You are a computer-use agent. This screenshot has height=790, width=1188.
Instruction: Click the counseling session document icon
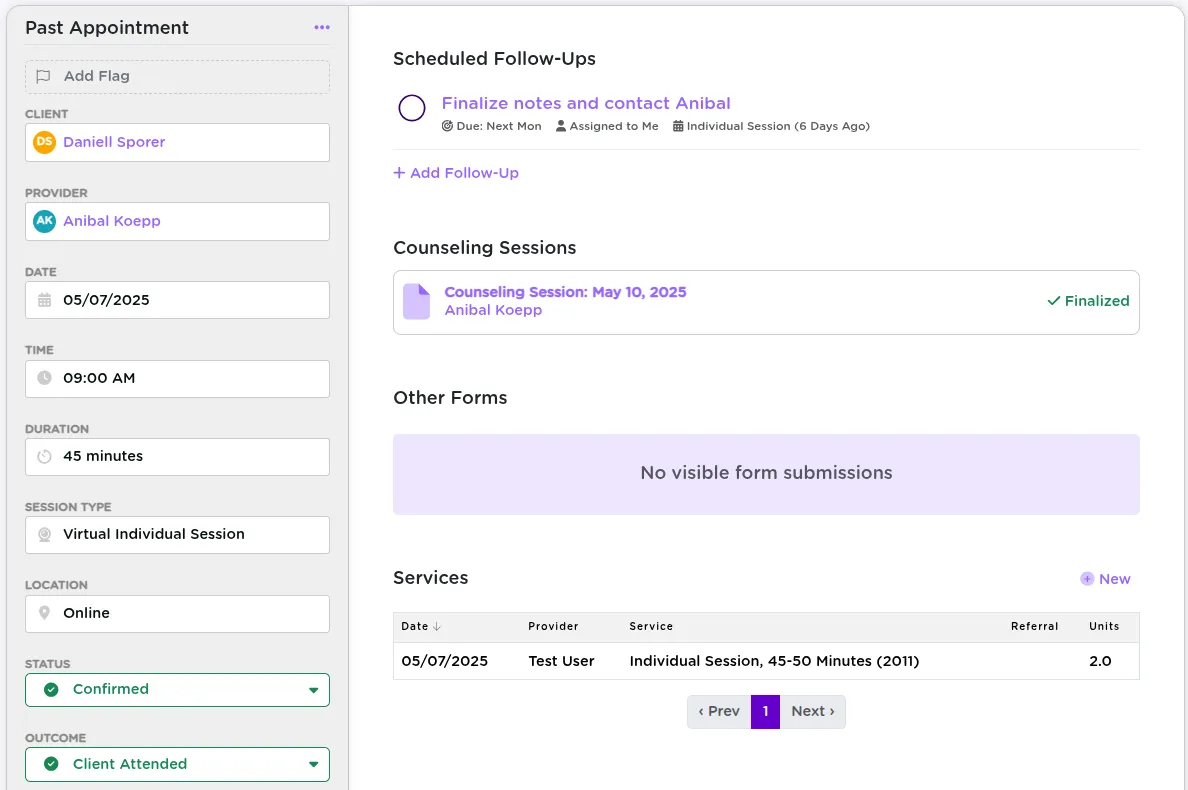point(416,300)
